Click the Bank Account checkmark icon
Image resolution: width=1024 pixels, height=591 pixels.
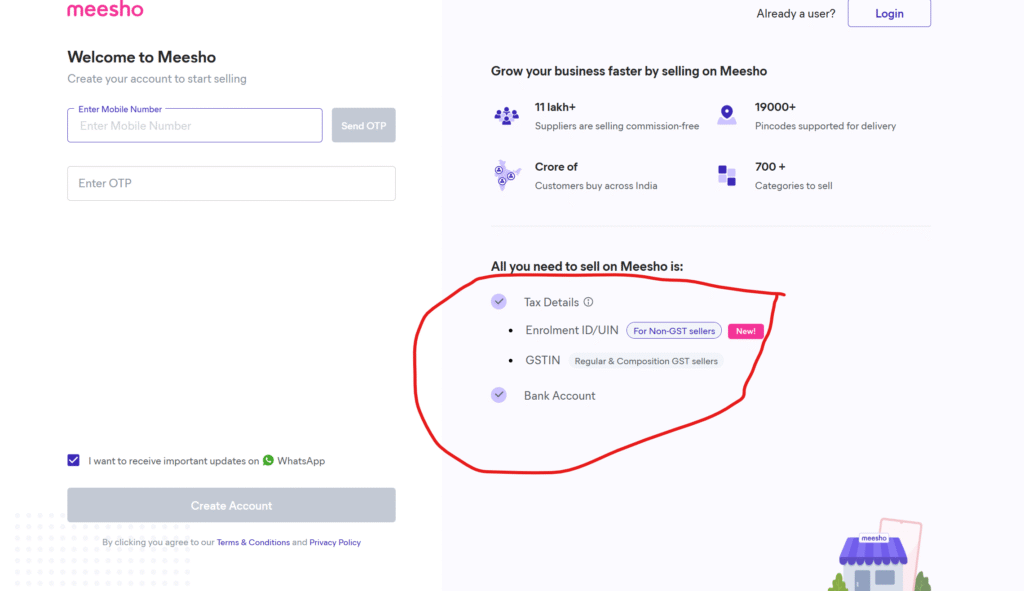499,395
